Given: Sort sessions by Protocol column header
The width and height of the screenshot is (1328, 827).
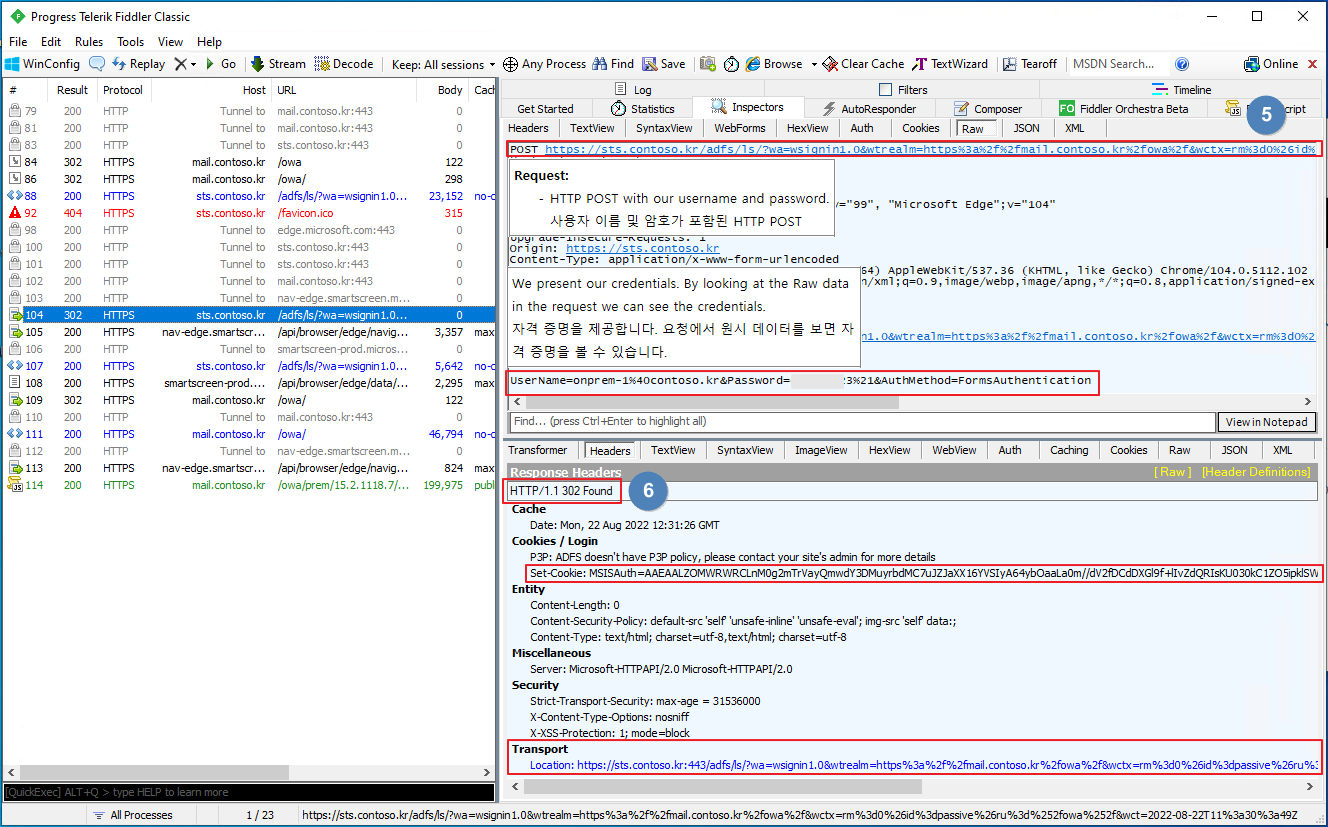Looking at the screenshot, I should coord(123,90).
